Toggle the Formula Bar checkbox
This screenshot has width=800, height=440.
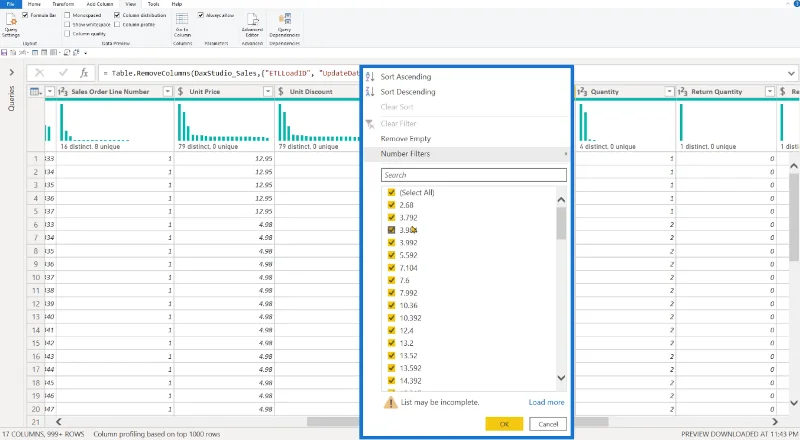click(25, 15)
